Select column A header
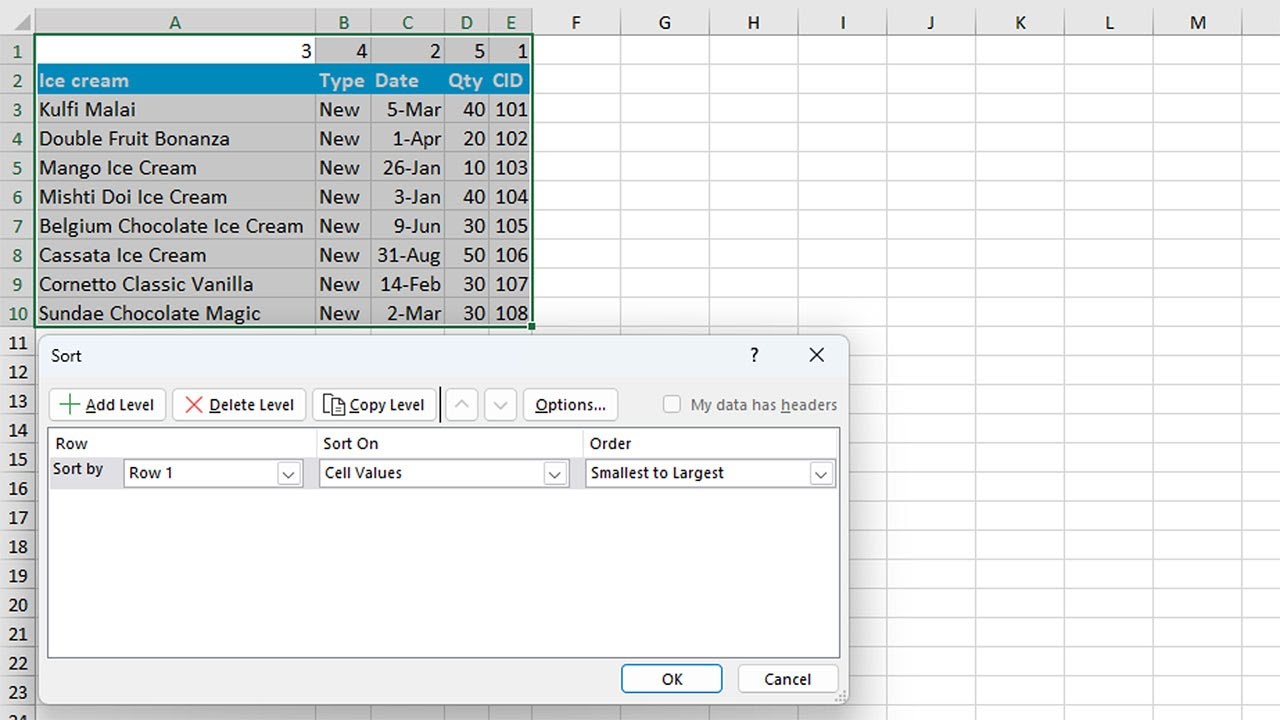 (175, 23)
